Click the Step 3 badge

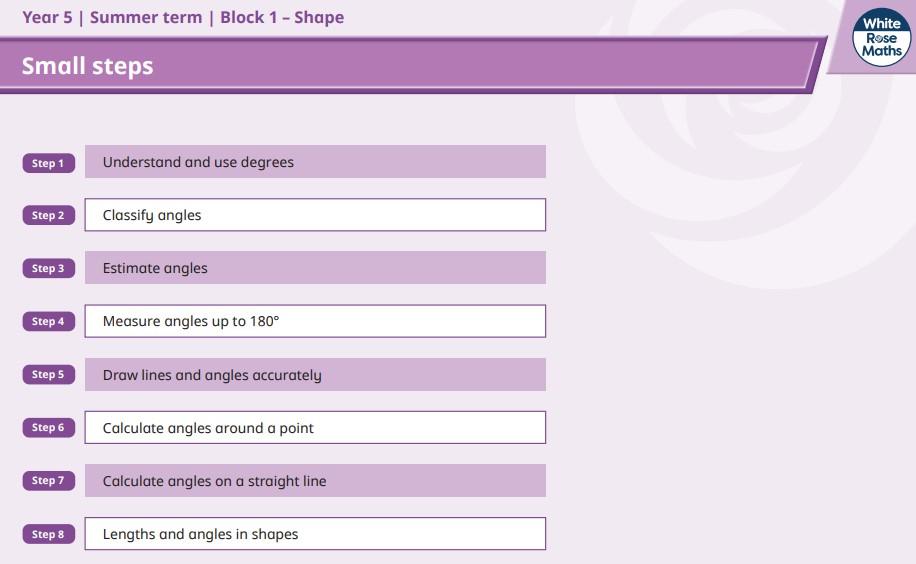pyautogui.click(x=48, y=269)
